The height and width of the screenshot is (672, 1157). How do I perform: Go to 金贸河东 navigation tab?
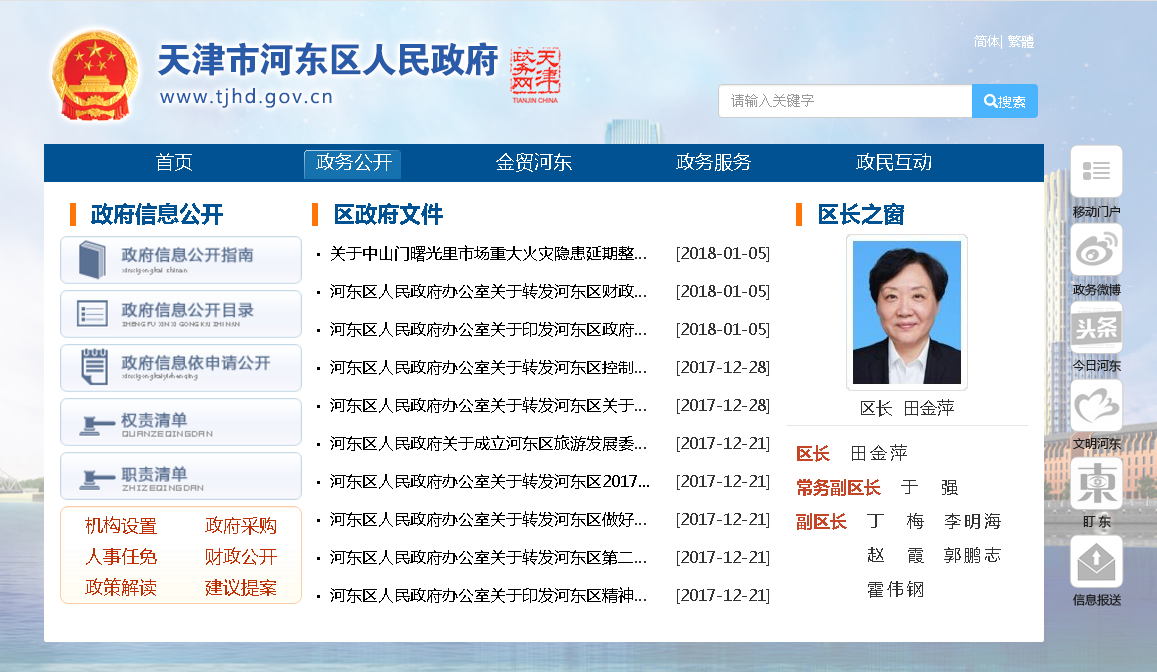coord(534,163)
